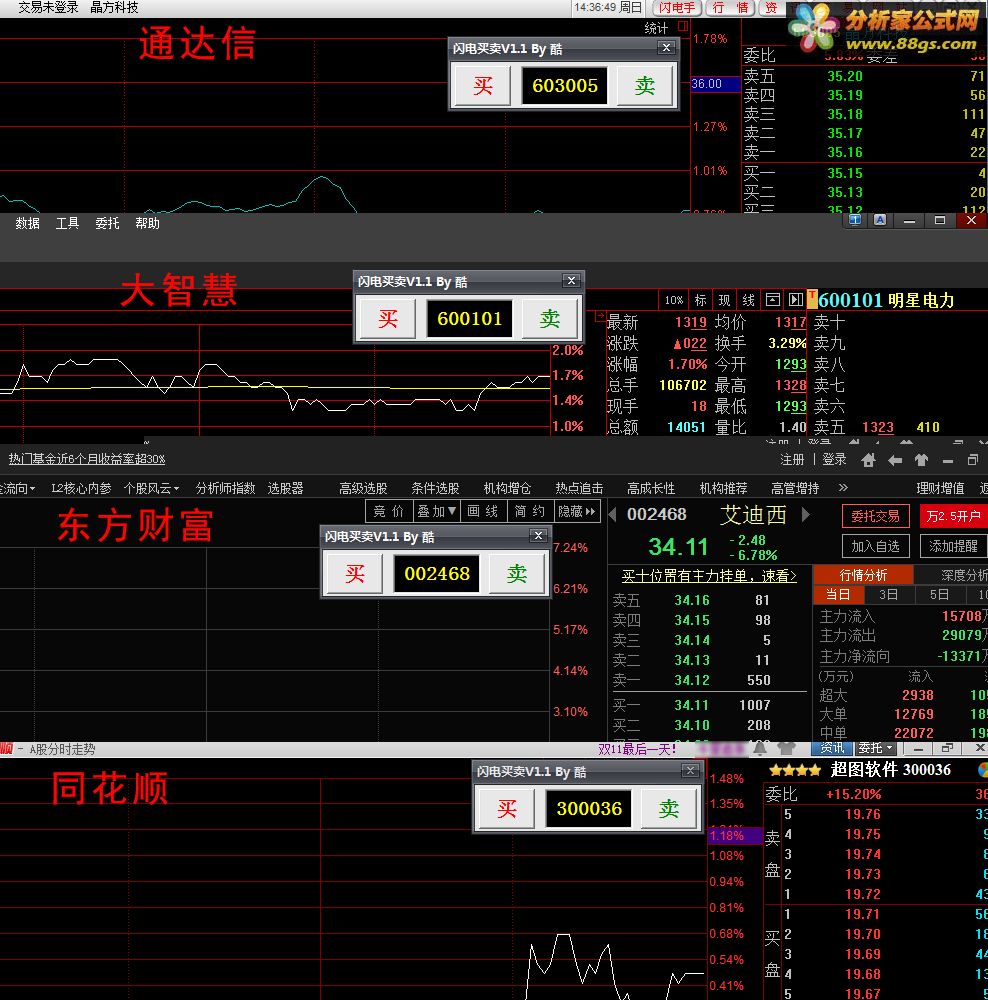
Task: Click the blue monitor icon in 大智慧 title bar
Action: (855, 220)
